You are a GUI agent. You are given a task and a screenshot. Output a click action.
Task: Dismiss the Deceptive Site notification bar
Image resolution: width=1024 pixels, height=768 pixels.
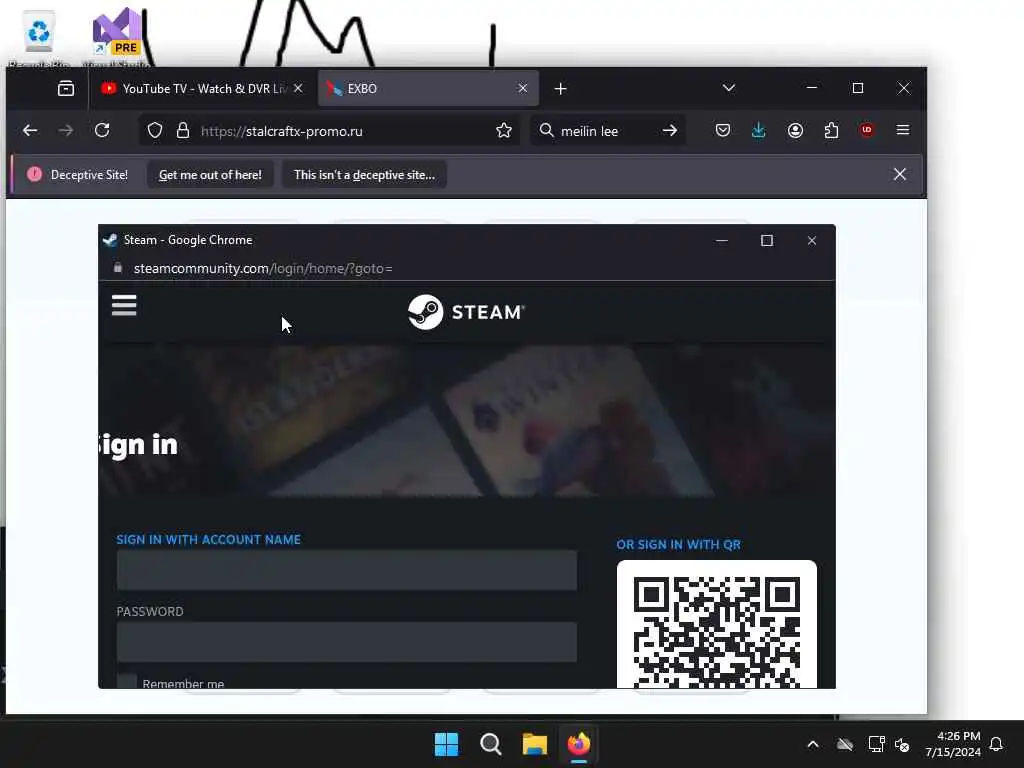click(x=900, y=174)
